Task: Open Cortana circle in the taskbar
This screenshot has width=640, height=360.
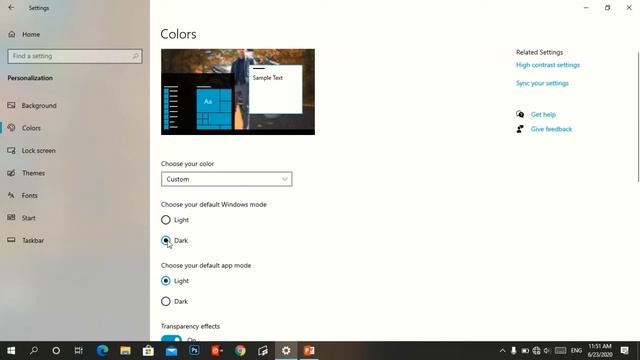Action: tap(56, 351)
